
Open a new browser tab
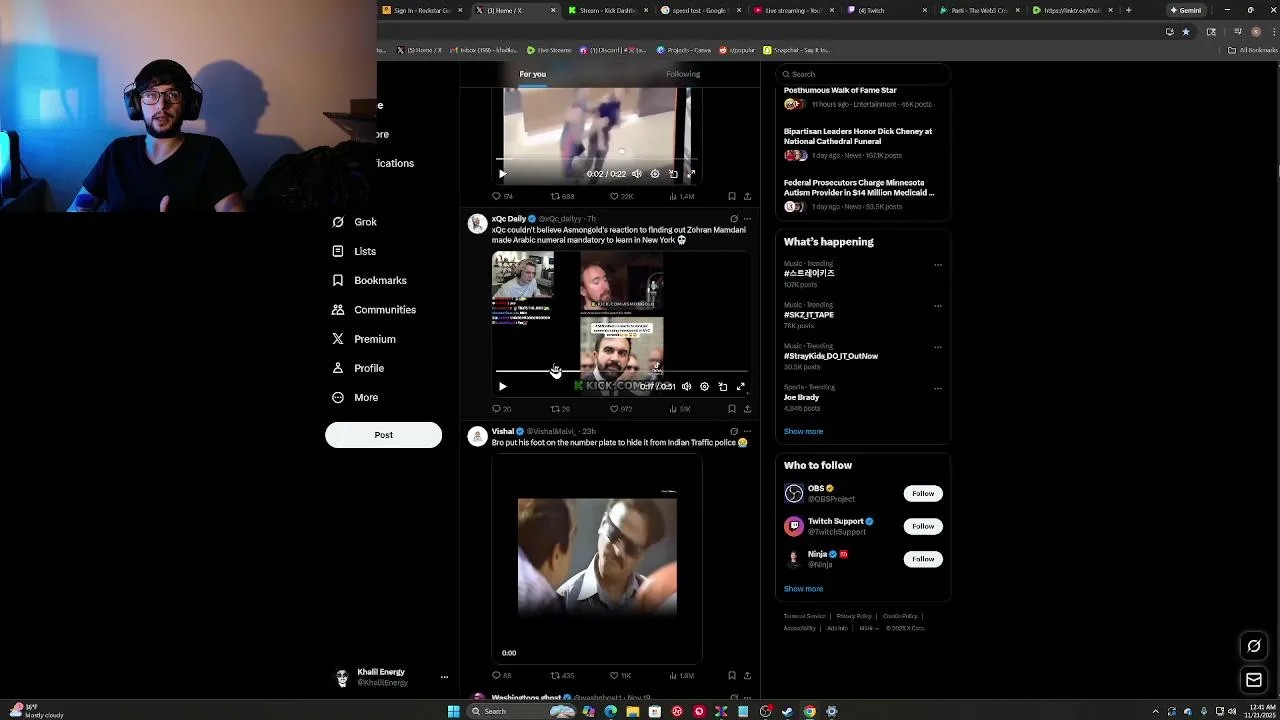1128,10
